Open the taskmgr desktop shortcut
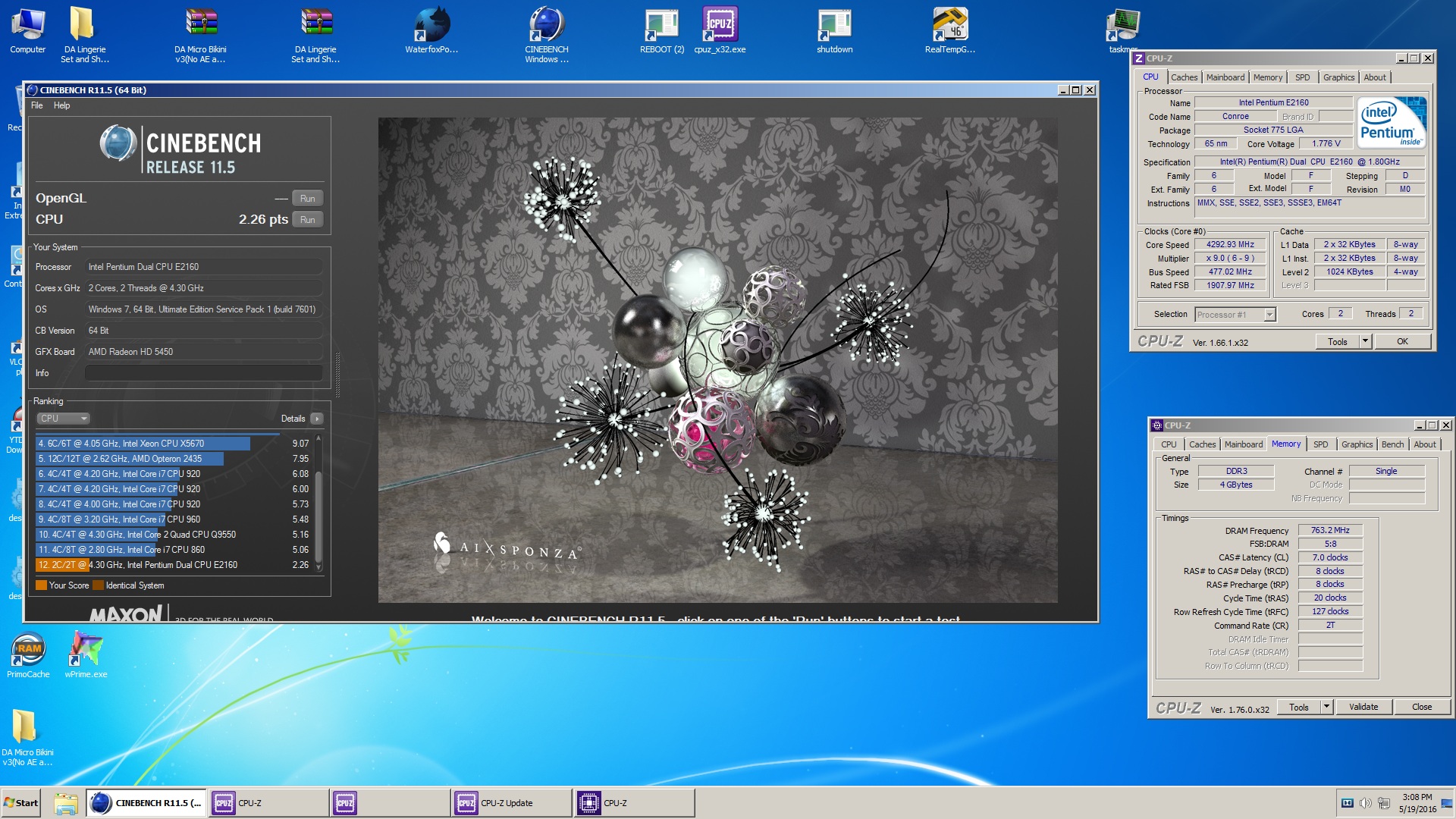 pos(1122,30)
